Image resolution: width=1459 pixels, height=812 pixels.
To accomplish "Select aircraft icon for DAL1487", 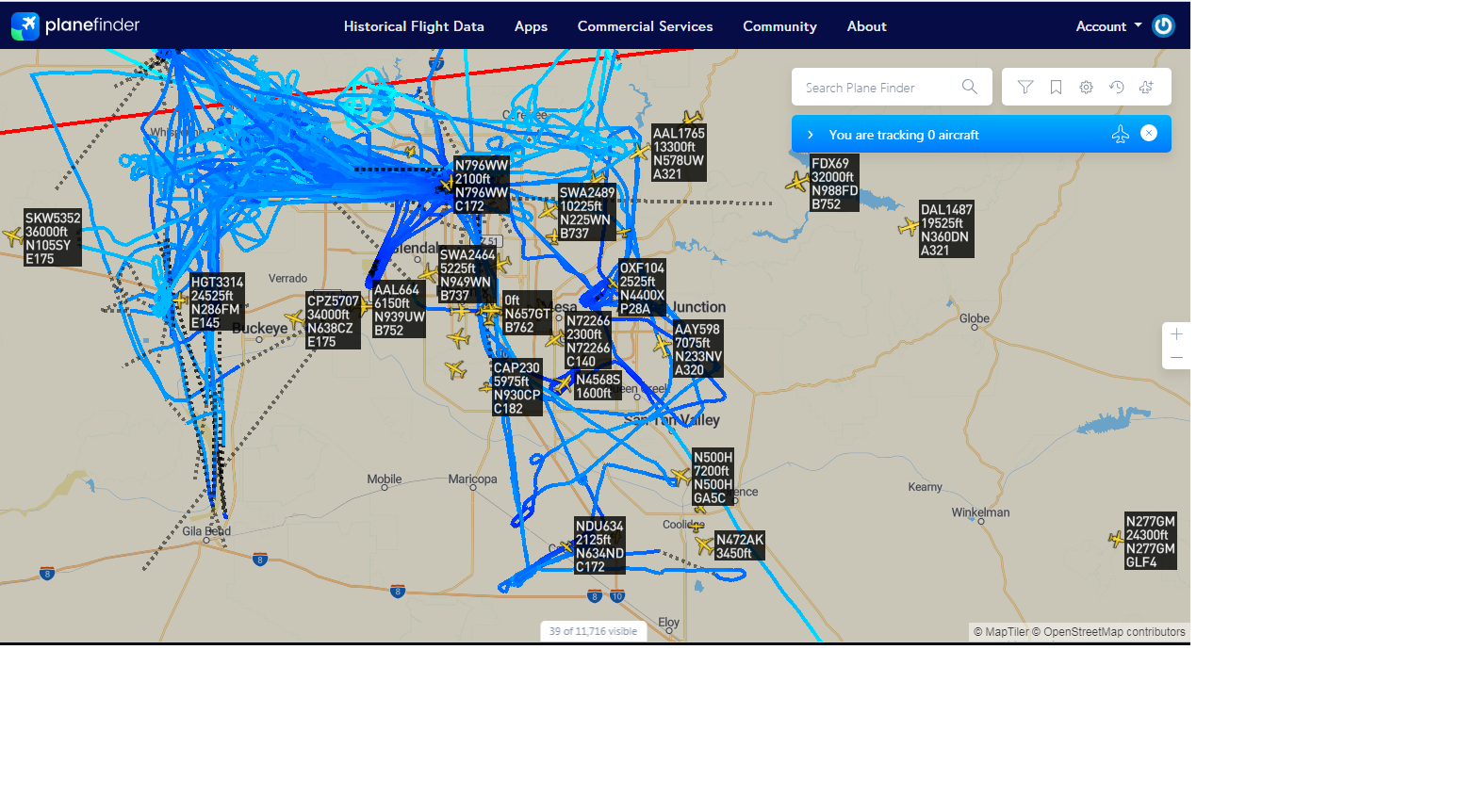I will [909, 227].
